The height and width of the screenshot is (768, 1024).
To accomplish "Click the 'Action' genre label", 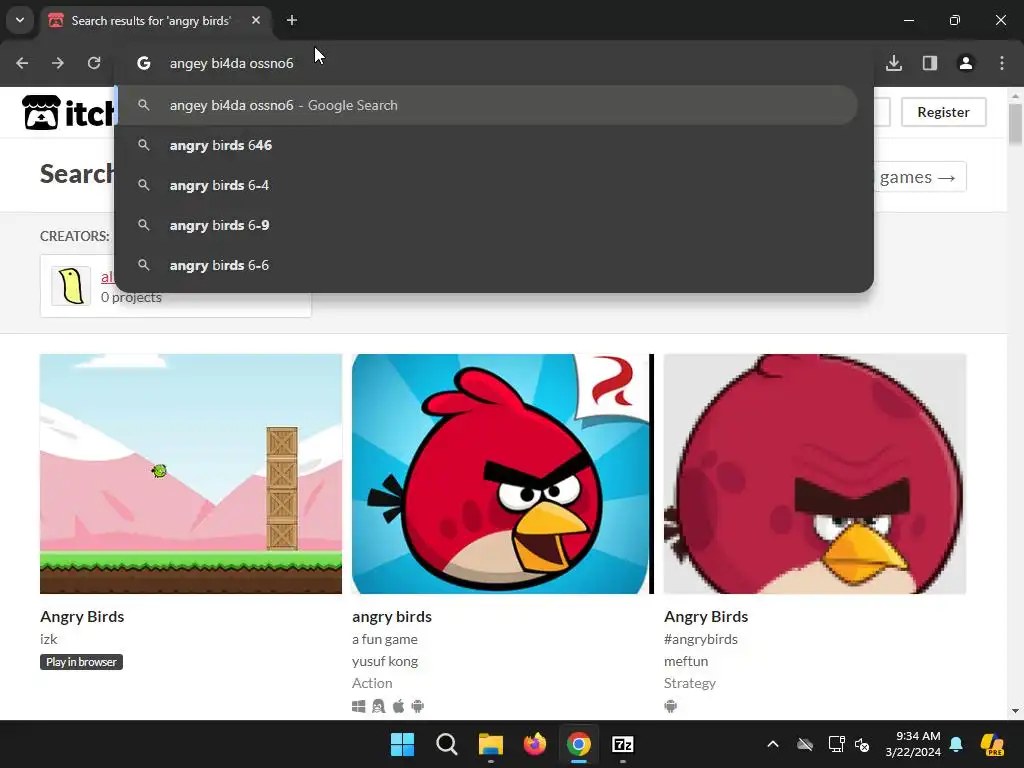I will (372, 683).
